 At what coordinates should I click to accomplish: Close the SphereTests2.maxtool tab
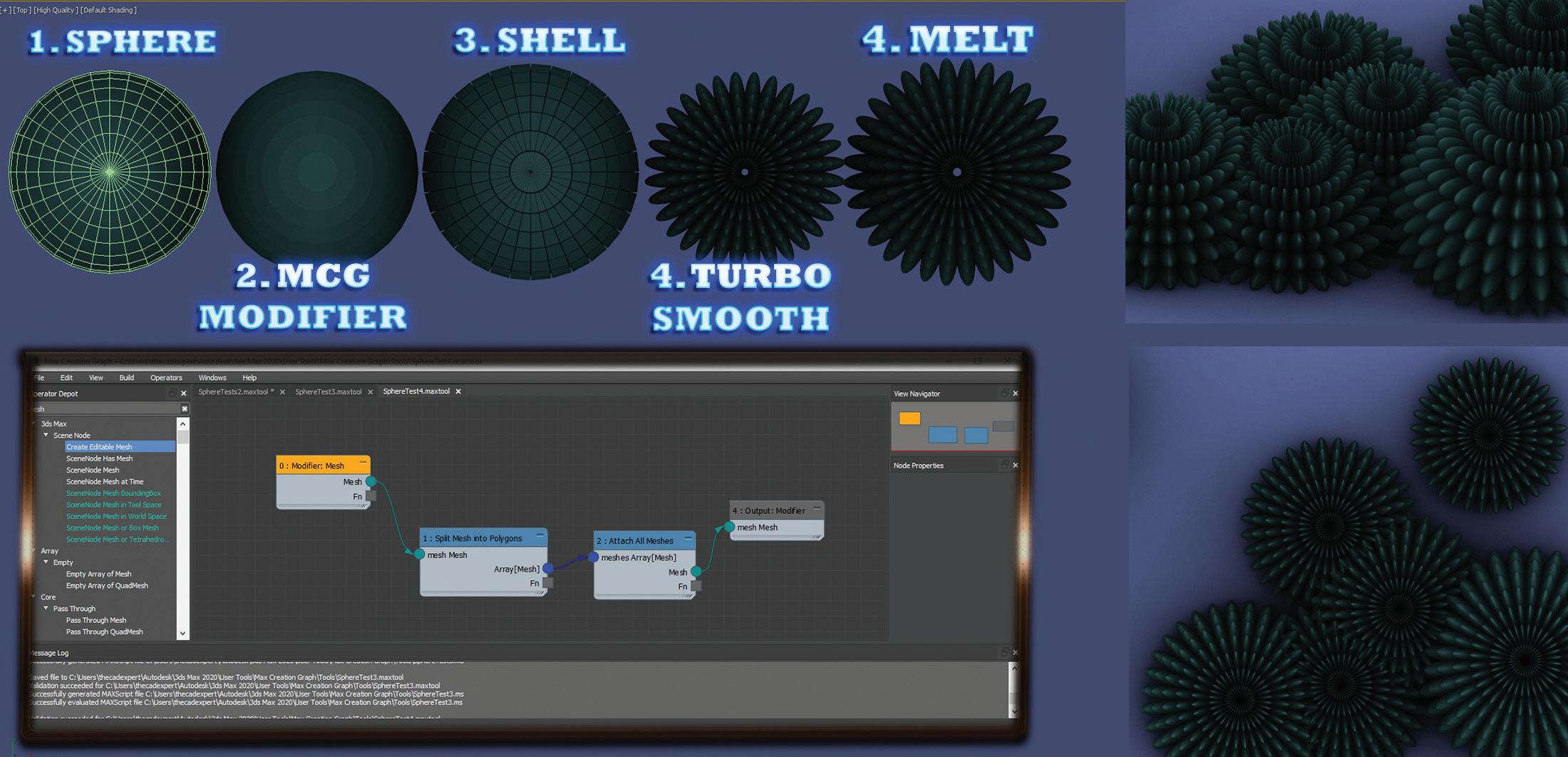pos(282,392)
